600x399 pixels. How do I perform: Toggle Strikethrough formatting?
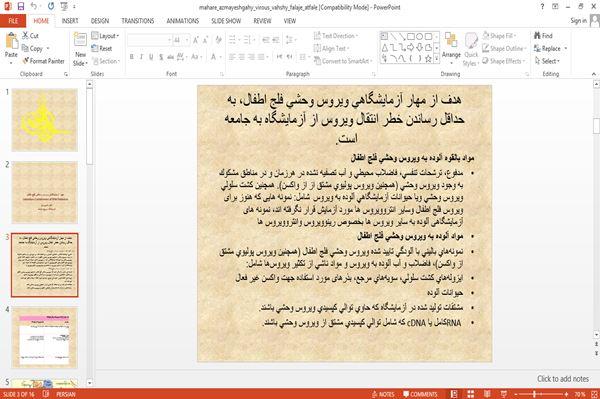(x=170, y=57)
